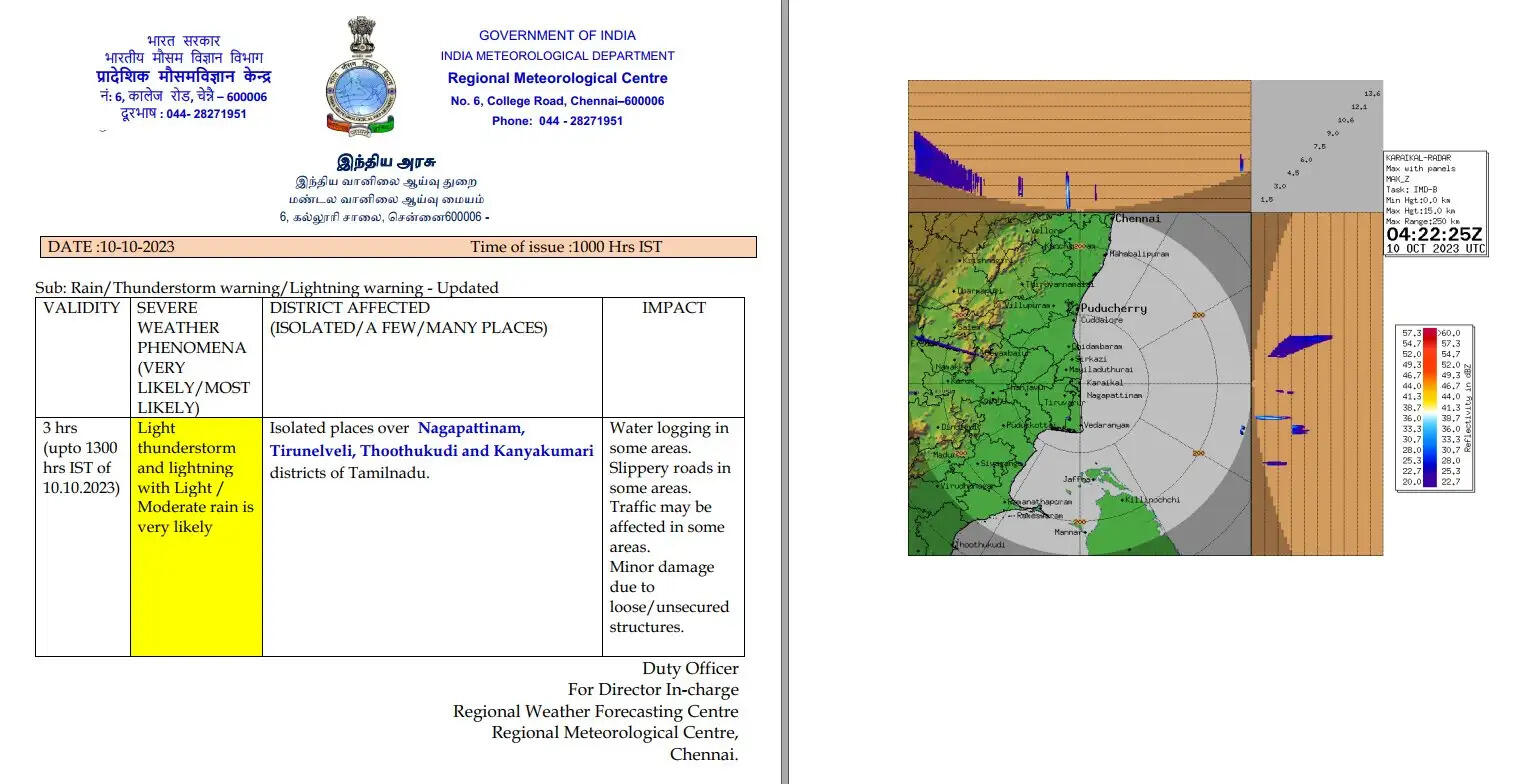The width and height of the screenshot is (1529, 784).
Task: Click the 'Duty Officer' signature text
Action: click(690, 669)
